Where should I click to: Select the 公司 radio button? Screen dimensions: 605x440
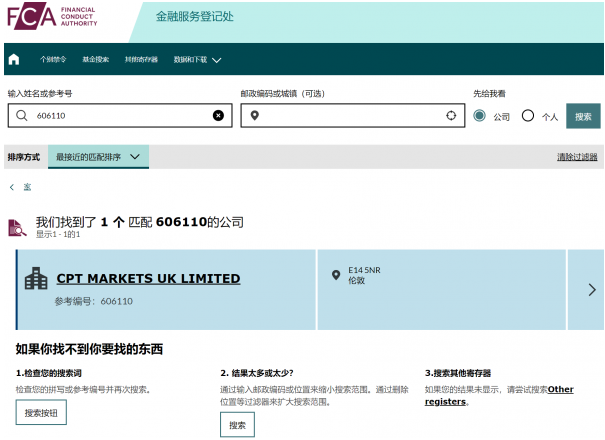[480, 116]
